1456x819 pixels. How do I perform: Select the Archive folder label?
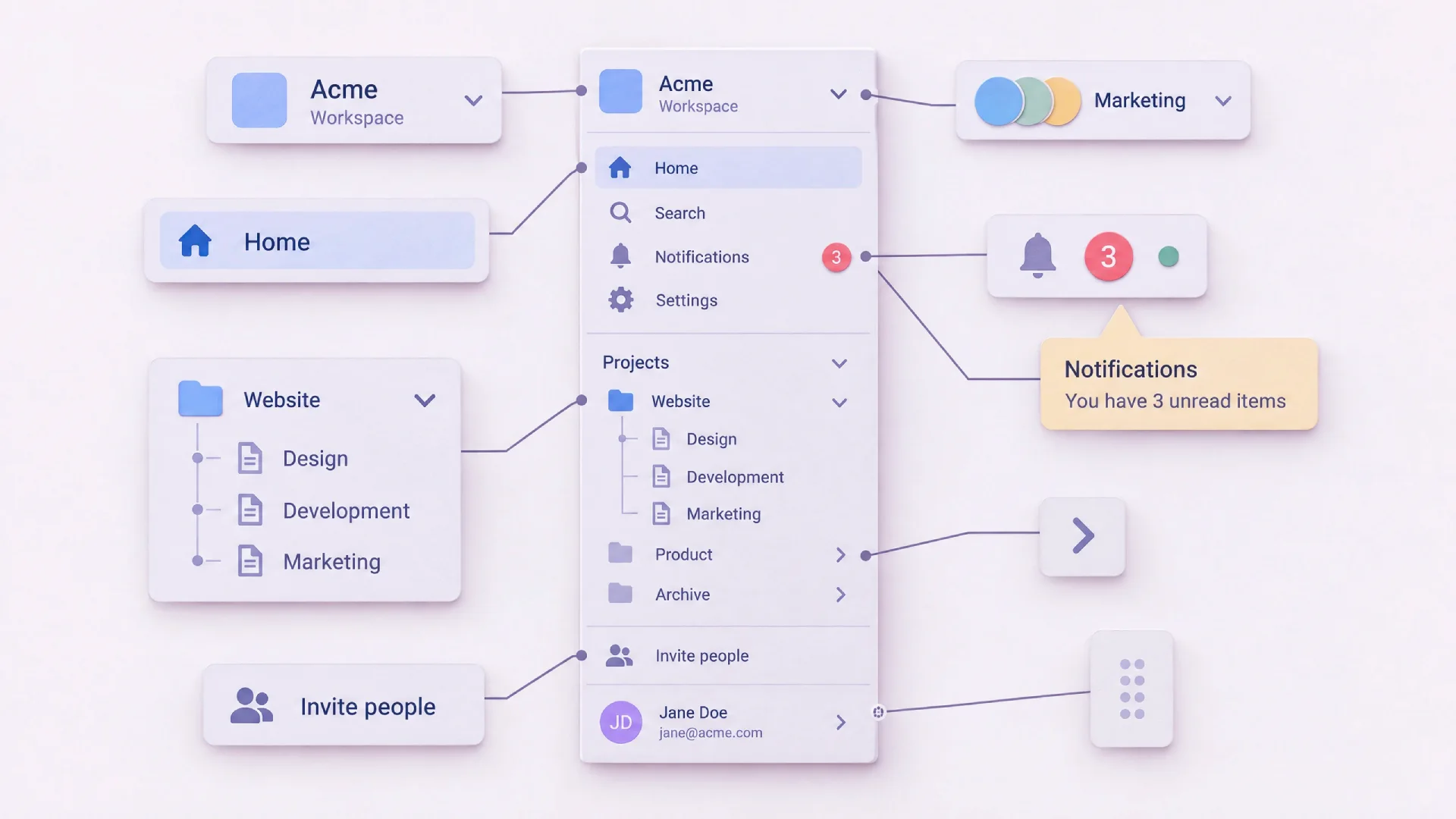tap(682, 595)
